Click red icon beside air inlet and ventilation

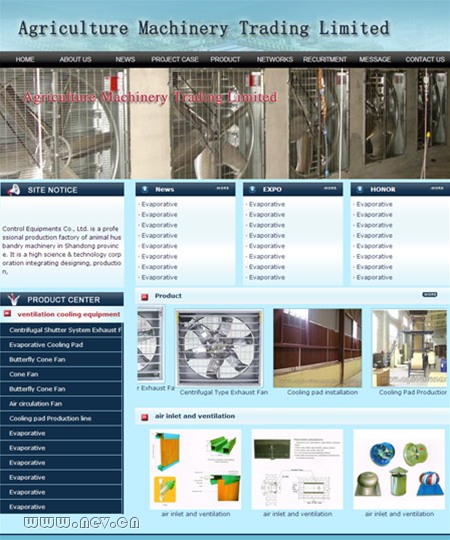click(x=145, y=417)
